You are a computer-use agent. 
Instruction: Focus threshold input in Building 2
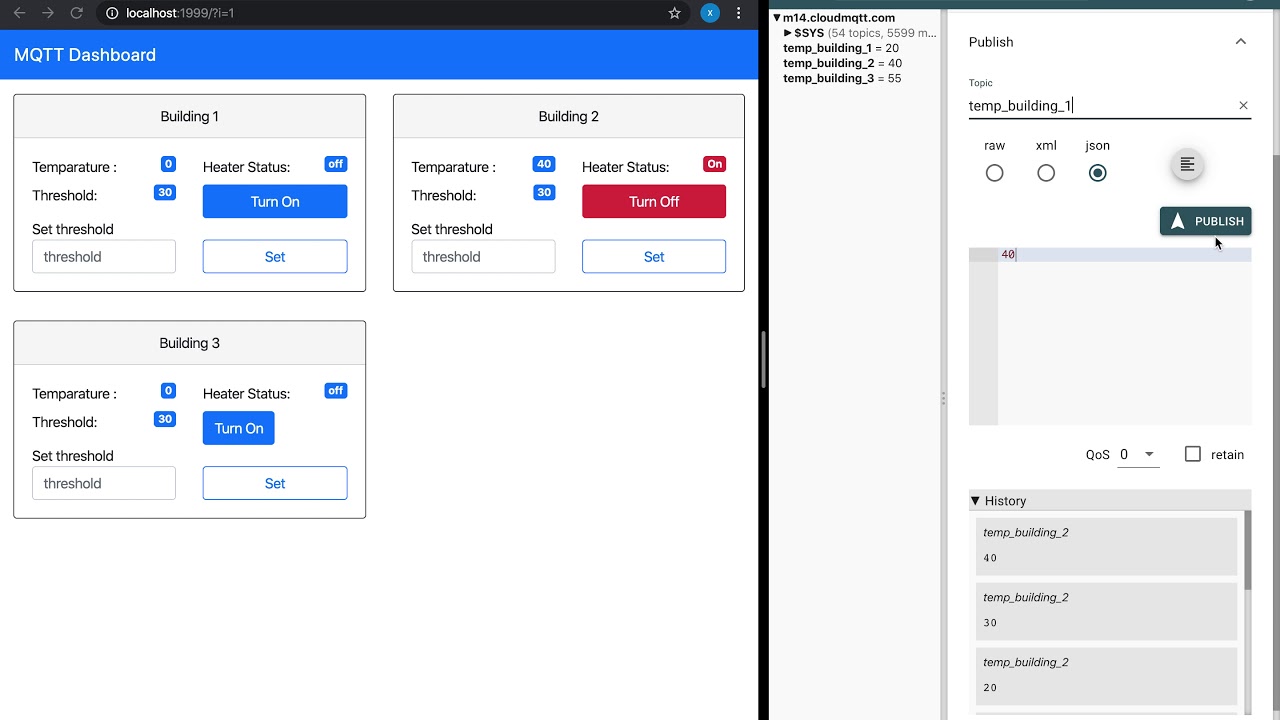(483, 256)
